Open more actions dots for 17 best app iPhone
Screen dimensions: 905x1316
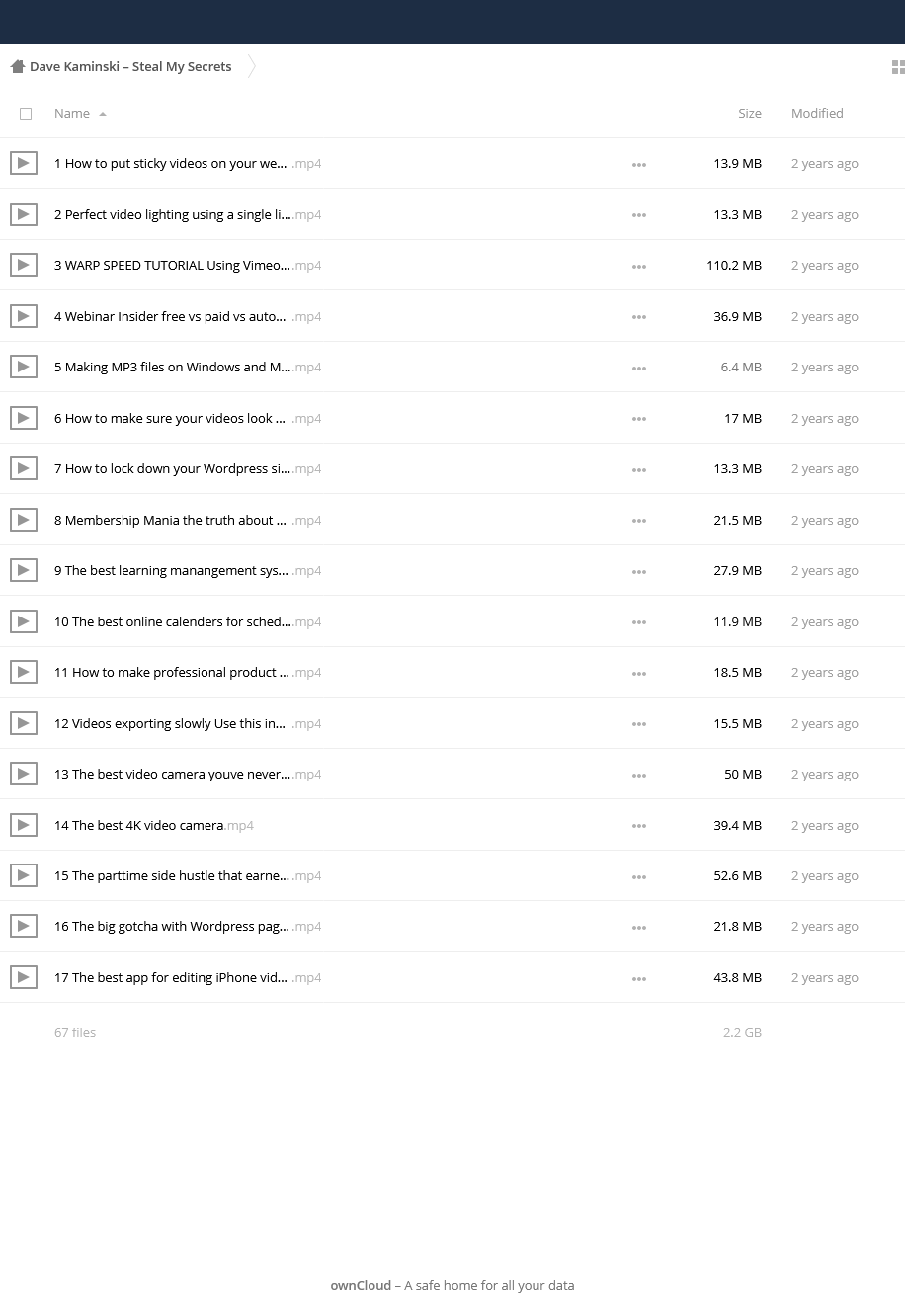639,978
